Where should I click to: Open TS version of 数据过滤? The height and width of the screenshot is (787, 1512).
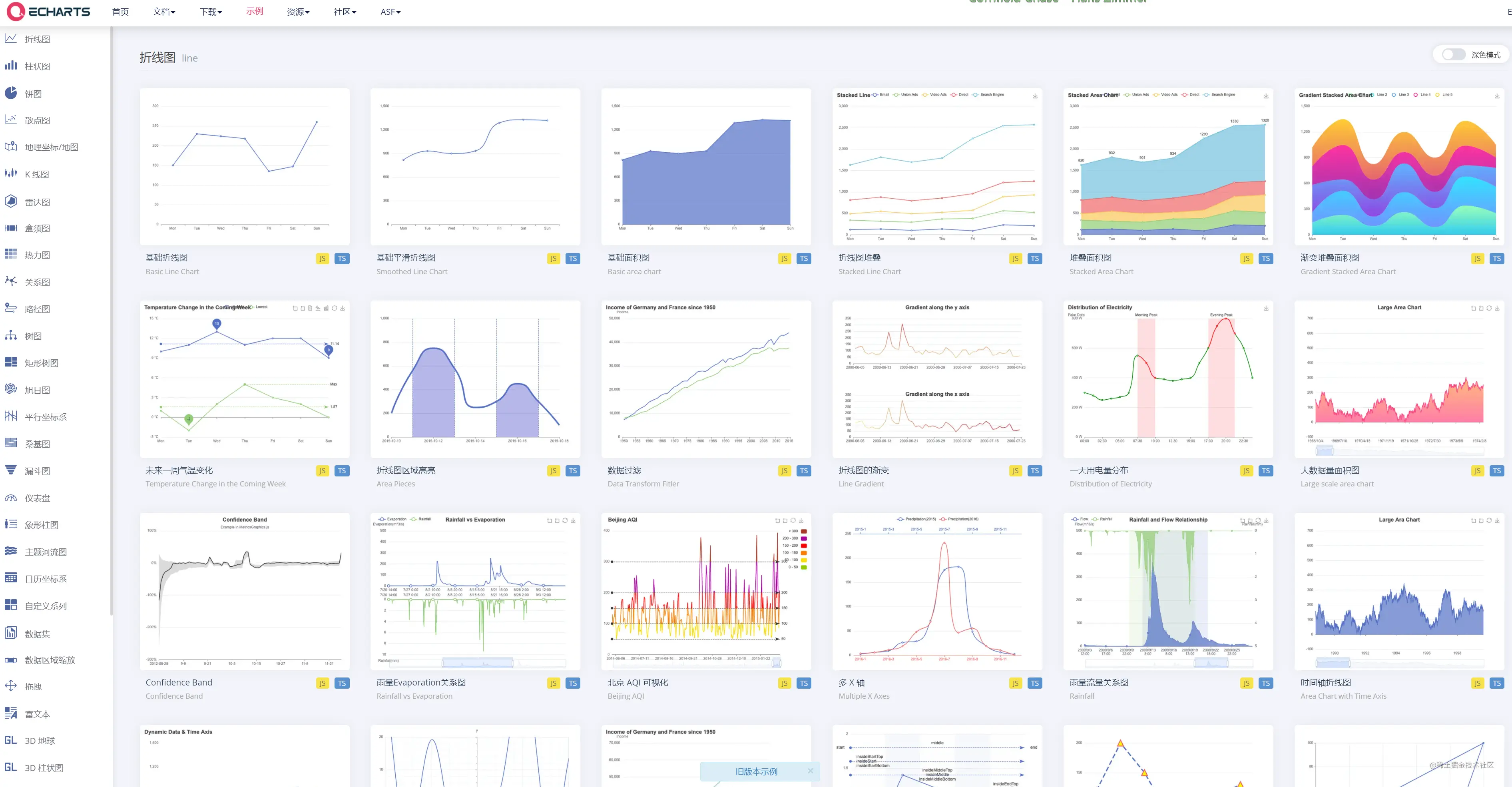(804, 471)
